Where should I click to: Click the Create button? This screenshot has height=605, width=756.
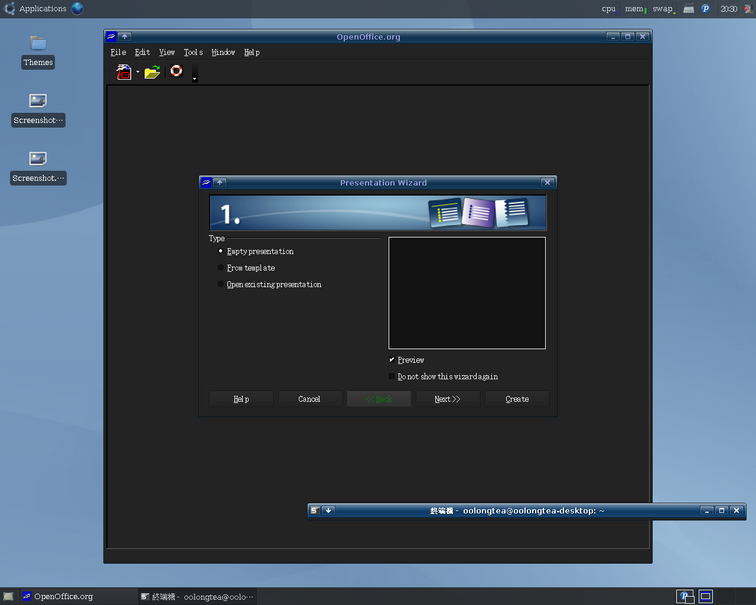(x=517, y=399)
